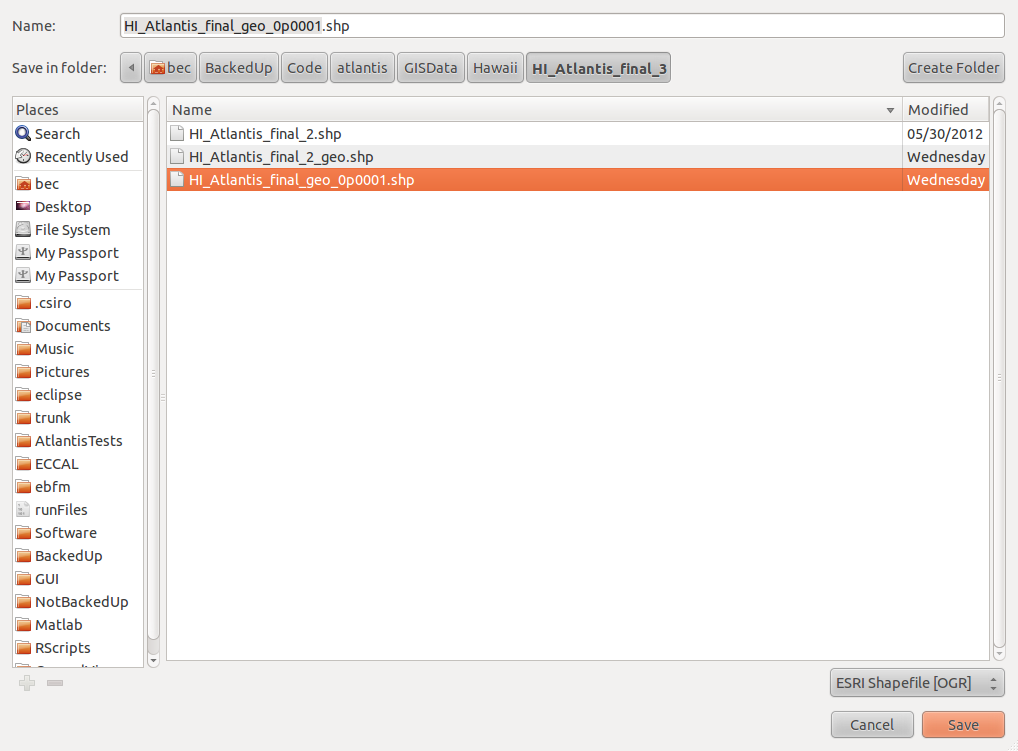
Task: Click the add bookmark plus icon
Action: point(27,683)
